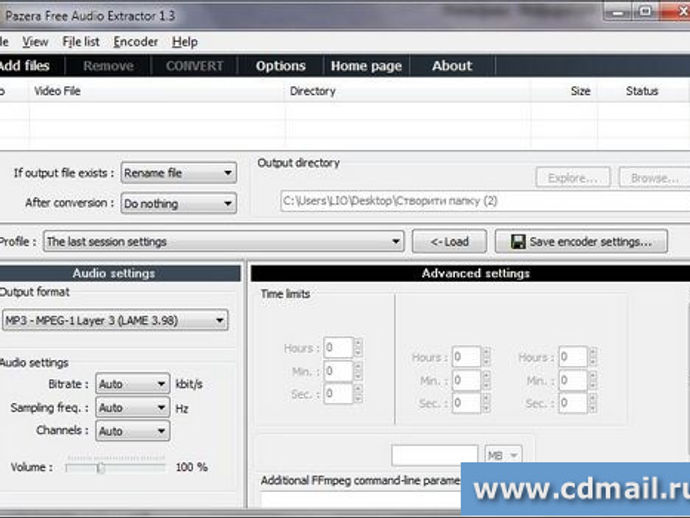Open the File list menu

pyautogui.click(x=81, y=42)
